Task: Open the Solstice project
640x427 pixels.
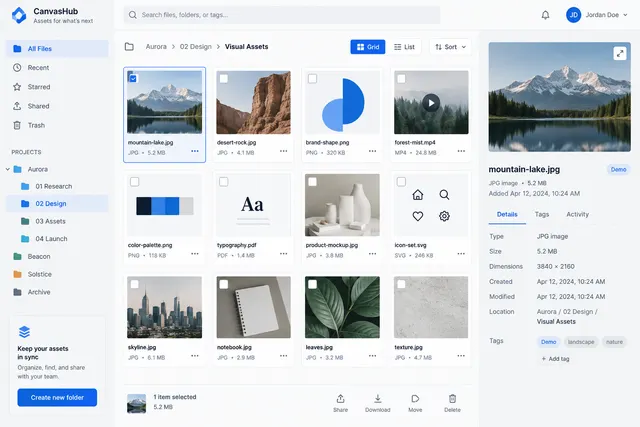Action: click(57, 274)
